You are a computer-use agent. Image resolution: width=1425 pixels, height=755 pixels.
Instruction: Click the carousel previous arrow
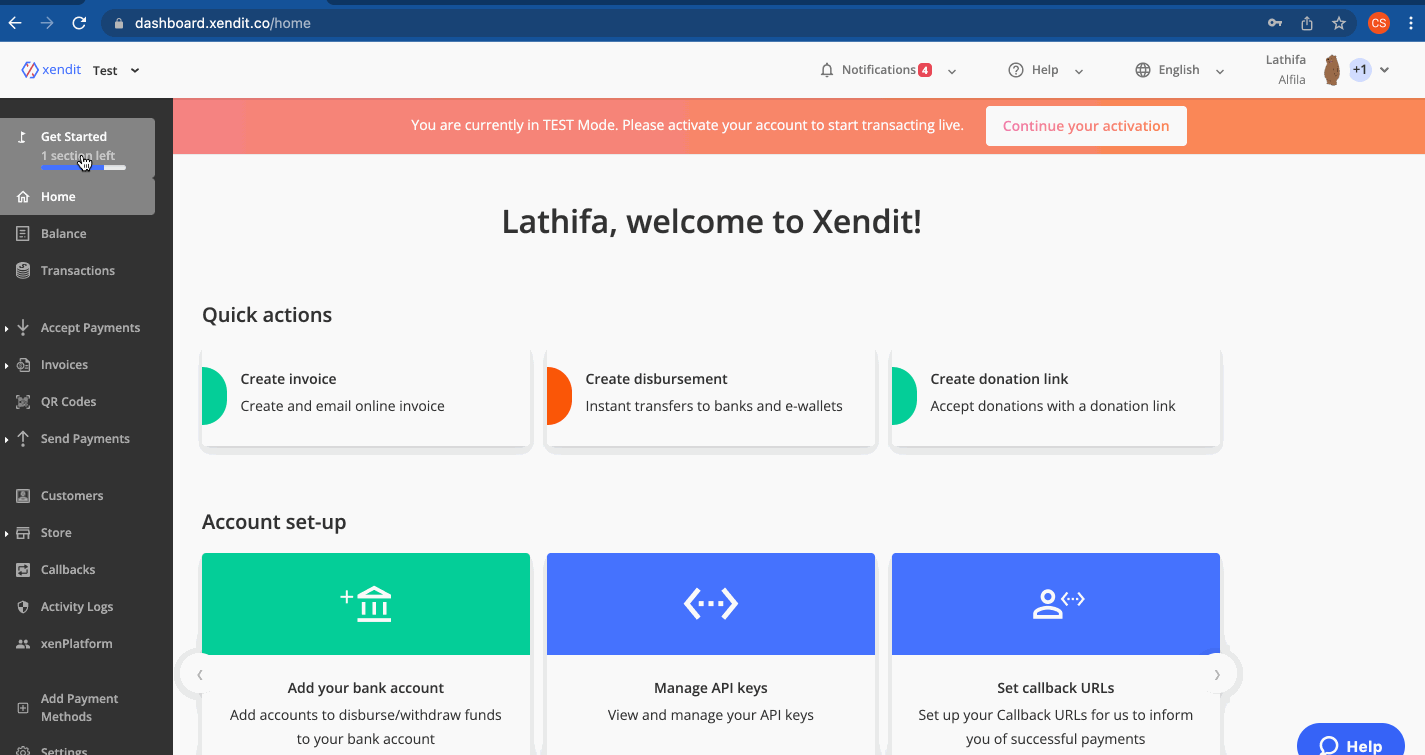[x=200, y=675]
